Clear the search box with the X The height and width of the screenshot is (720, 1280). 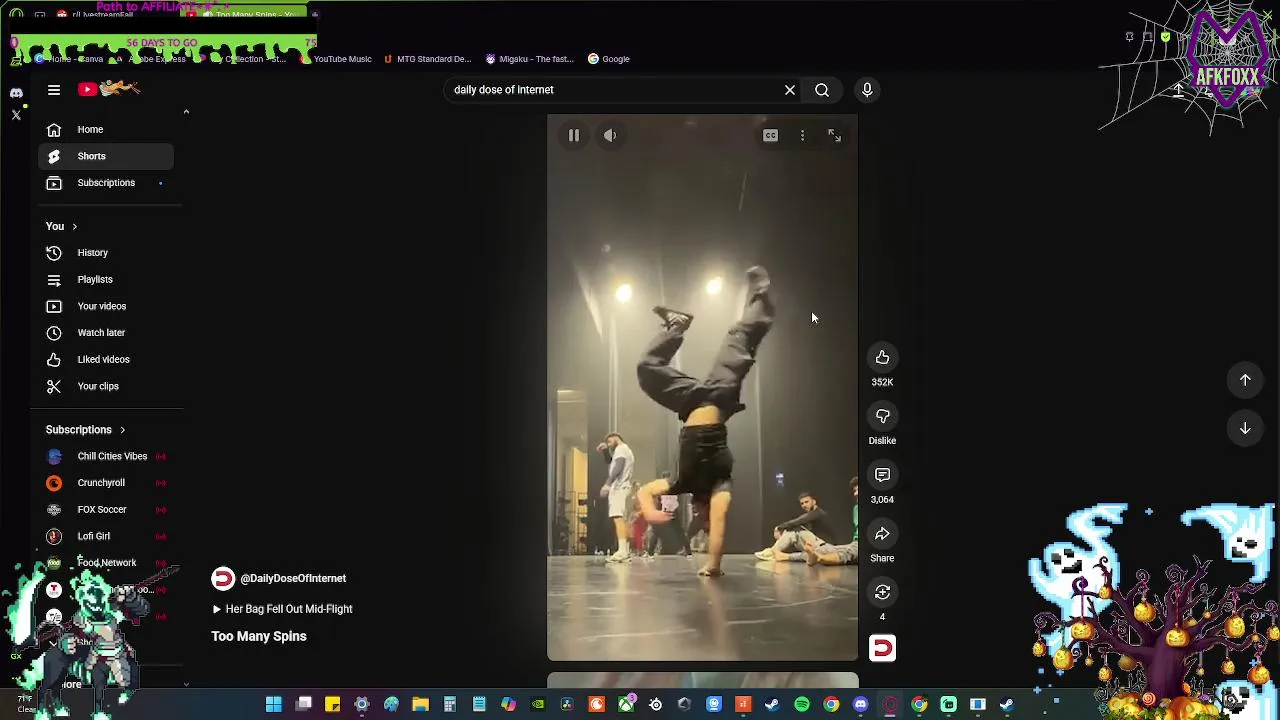pos(790,90)
